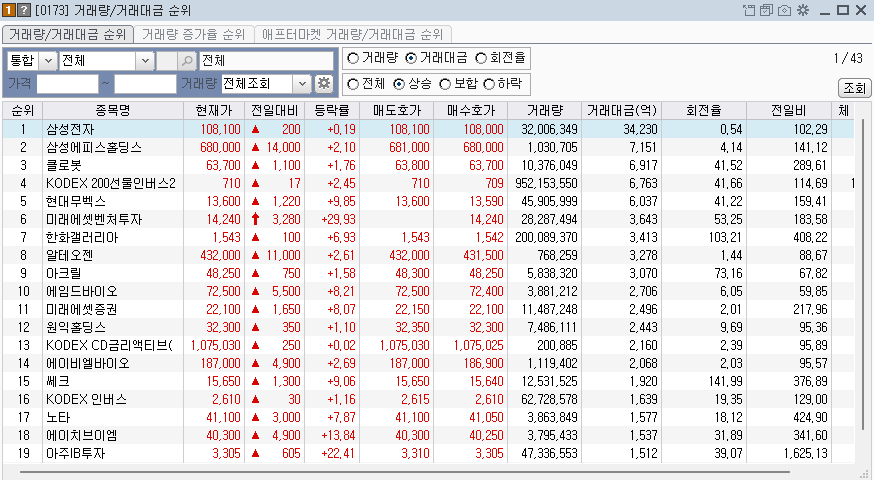
Task: Select the 하락 radio button
Action: [489, 84]
